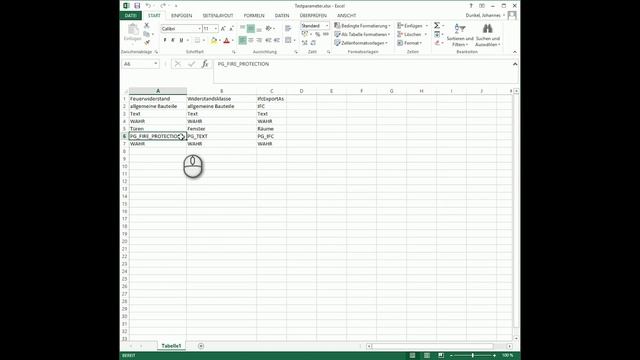Activate the Format Painter brush

point(147,42)
